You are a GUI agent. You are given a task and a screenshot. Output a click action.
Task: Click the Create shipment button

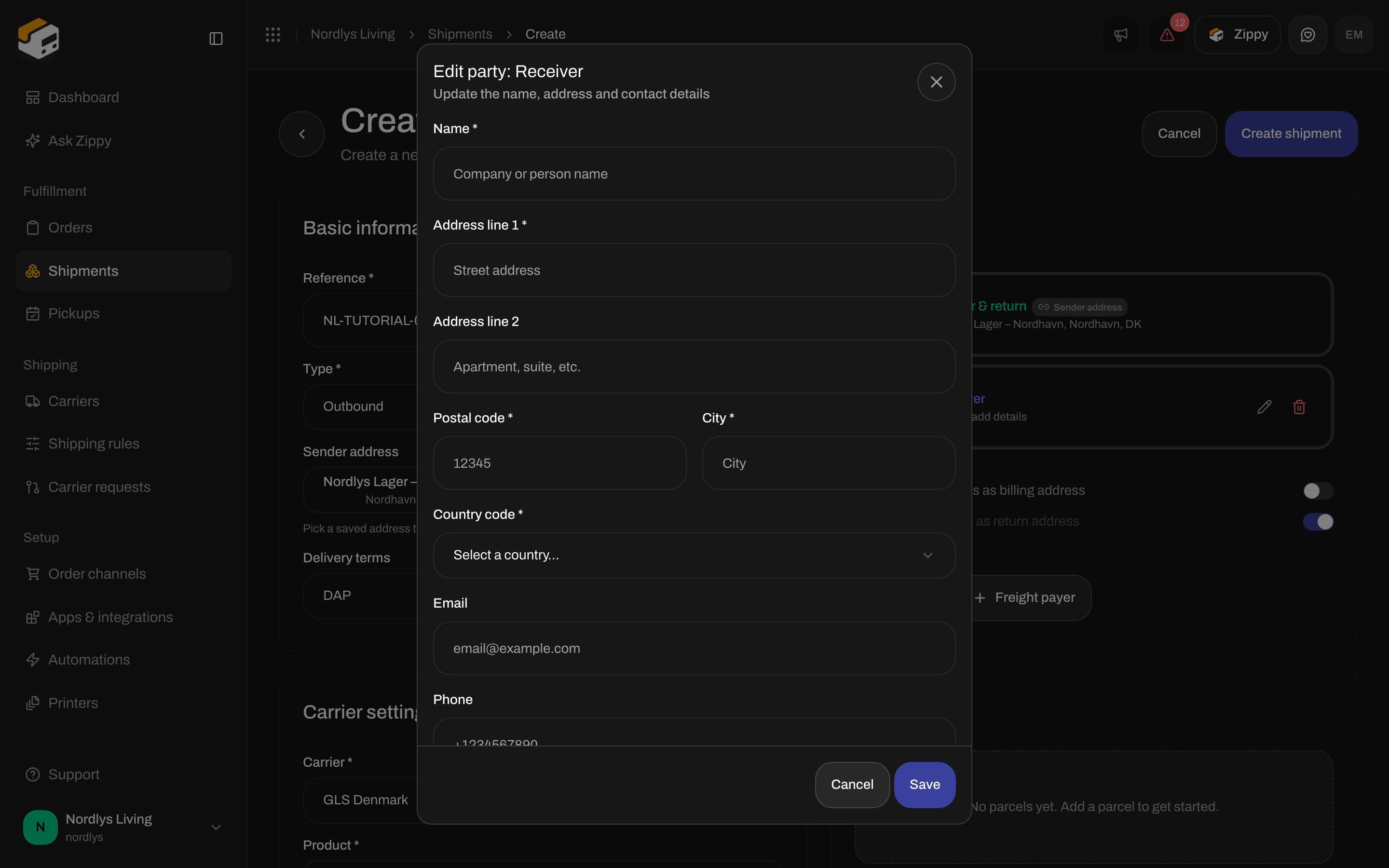tap(1291, 134)
